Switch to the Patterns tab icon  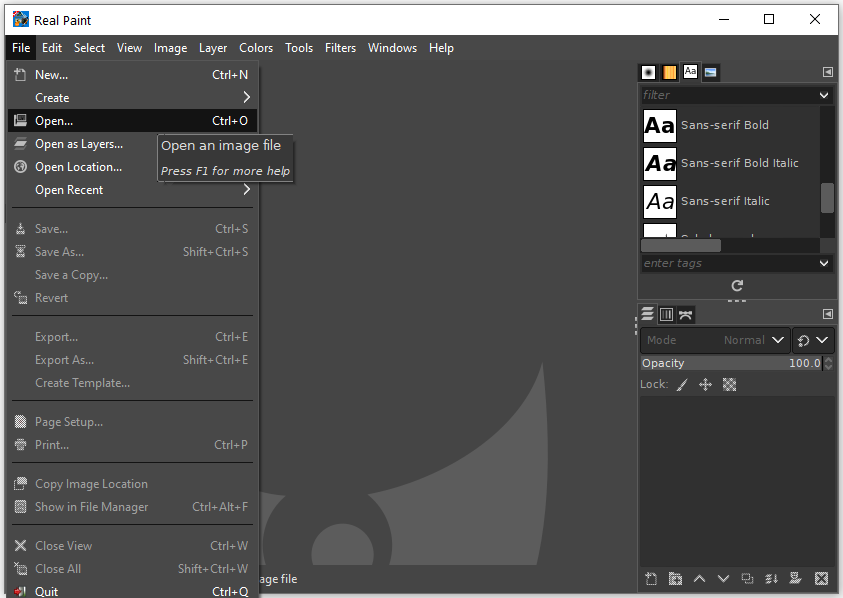tap(669, 72)
